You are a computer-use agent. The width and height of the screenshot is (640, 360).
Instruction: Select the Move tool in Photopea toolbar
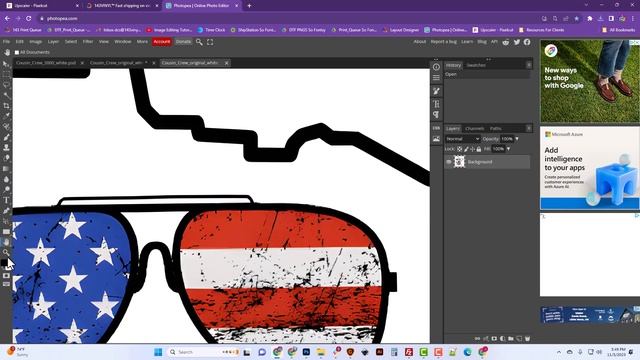(6, 64)
